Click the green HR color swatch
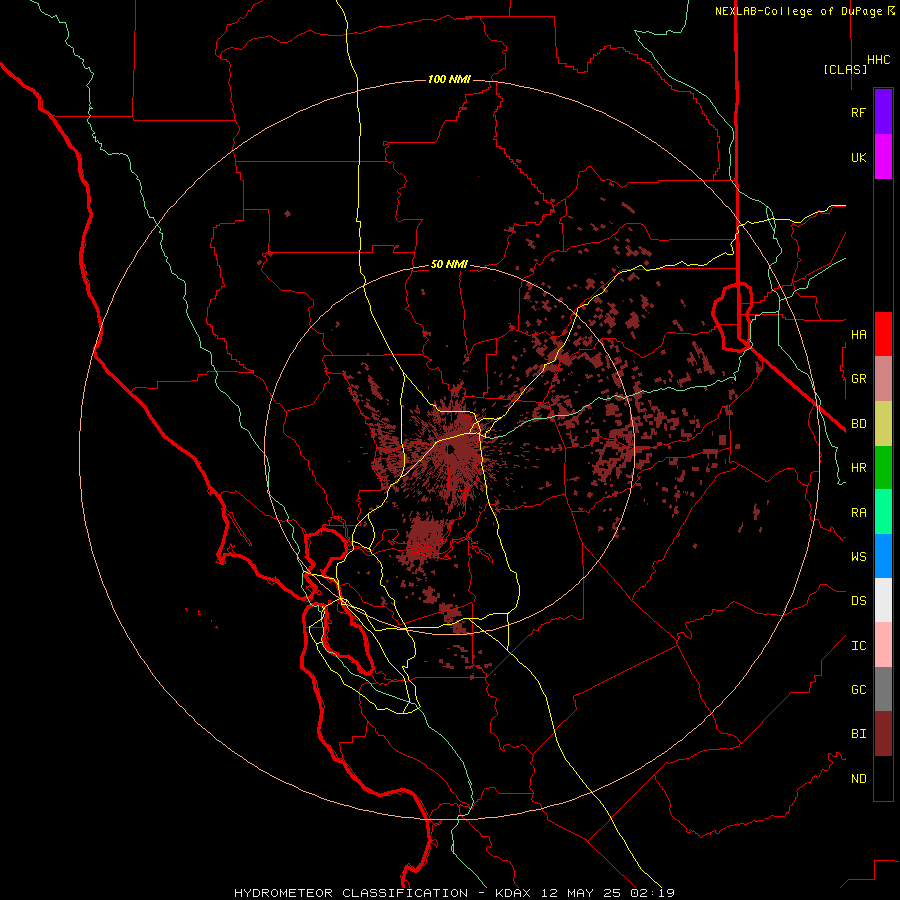This screenshot has width=900, height=900. 883,468
